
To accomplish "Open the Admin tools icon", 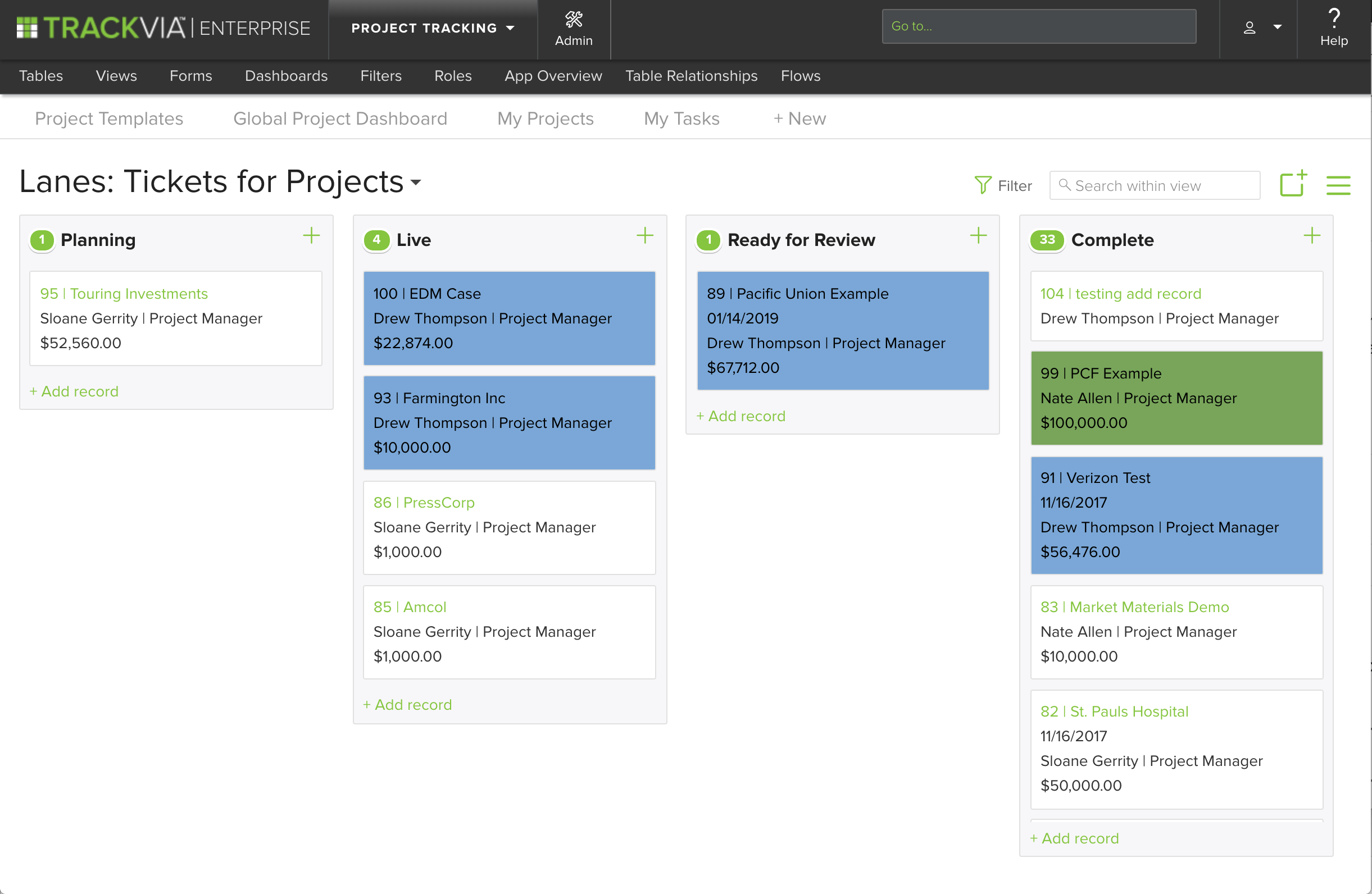I will (574, 20).
